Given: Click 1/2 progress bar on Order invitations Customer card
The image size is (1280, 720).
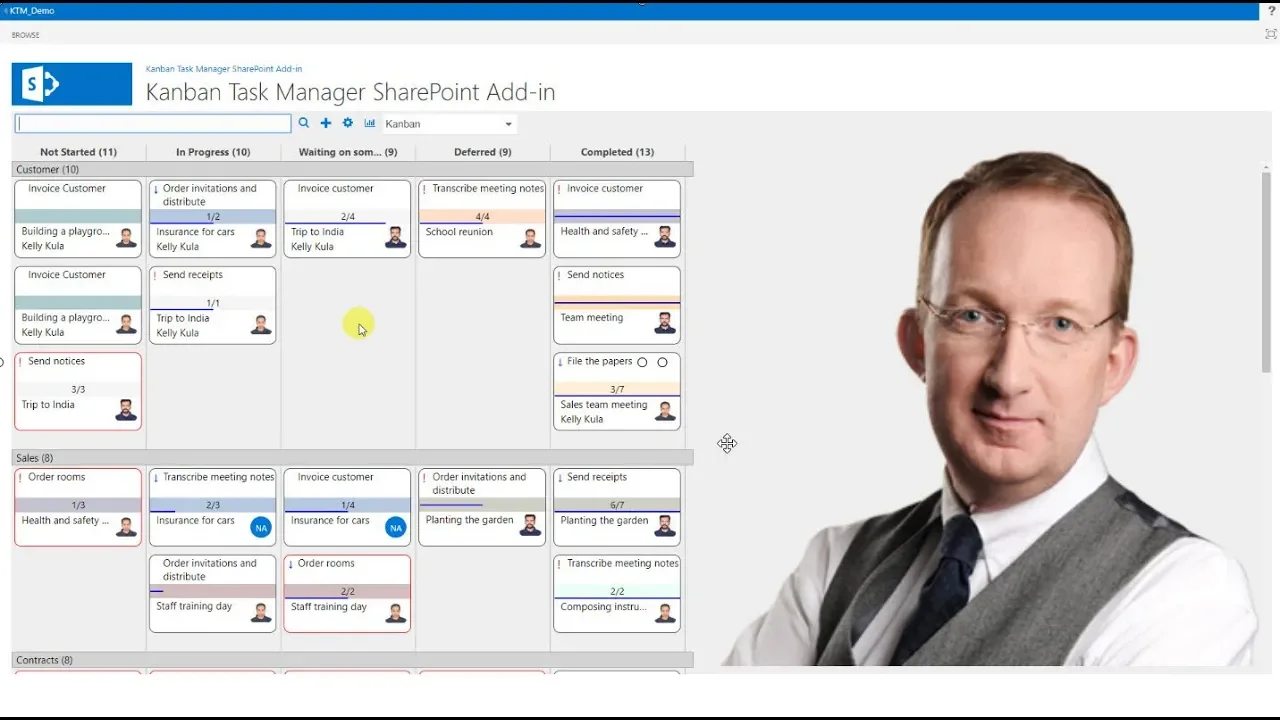Looking at the screenshot, I should 212,217.
